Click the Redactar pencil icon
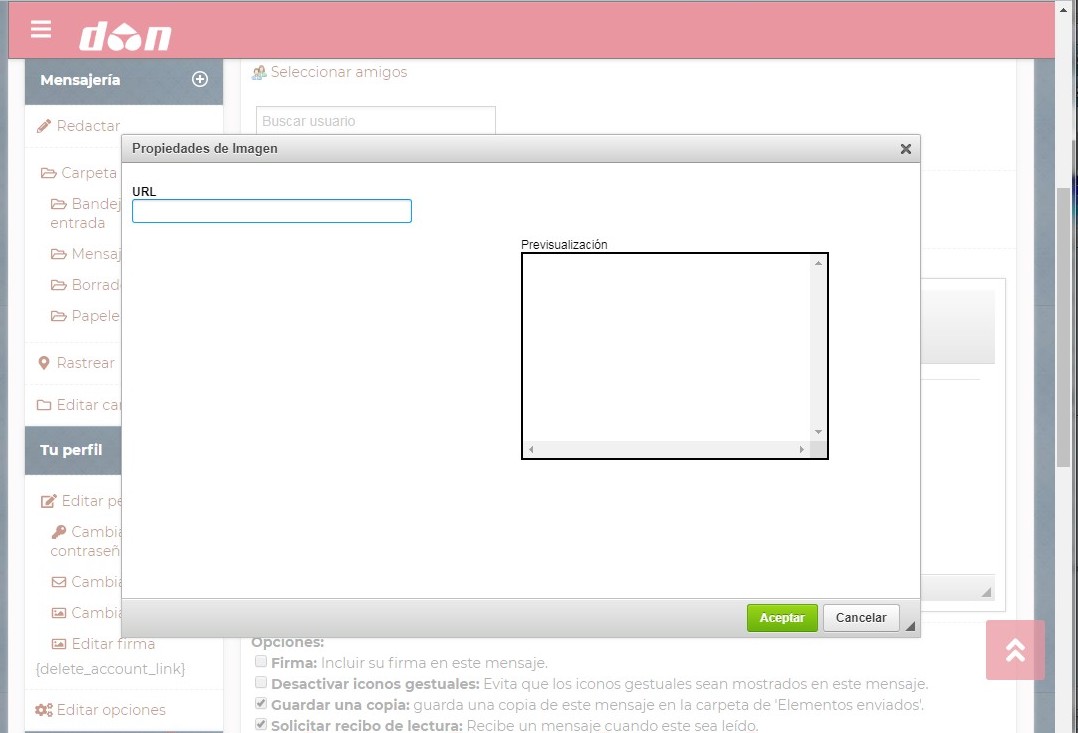Screen dimensions: 1078x733 [44, 126]
